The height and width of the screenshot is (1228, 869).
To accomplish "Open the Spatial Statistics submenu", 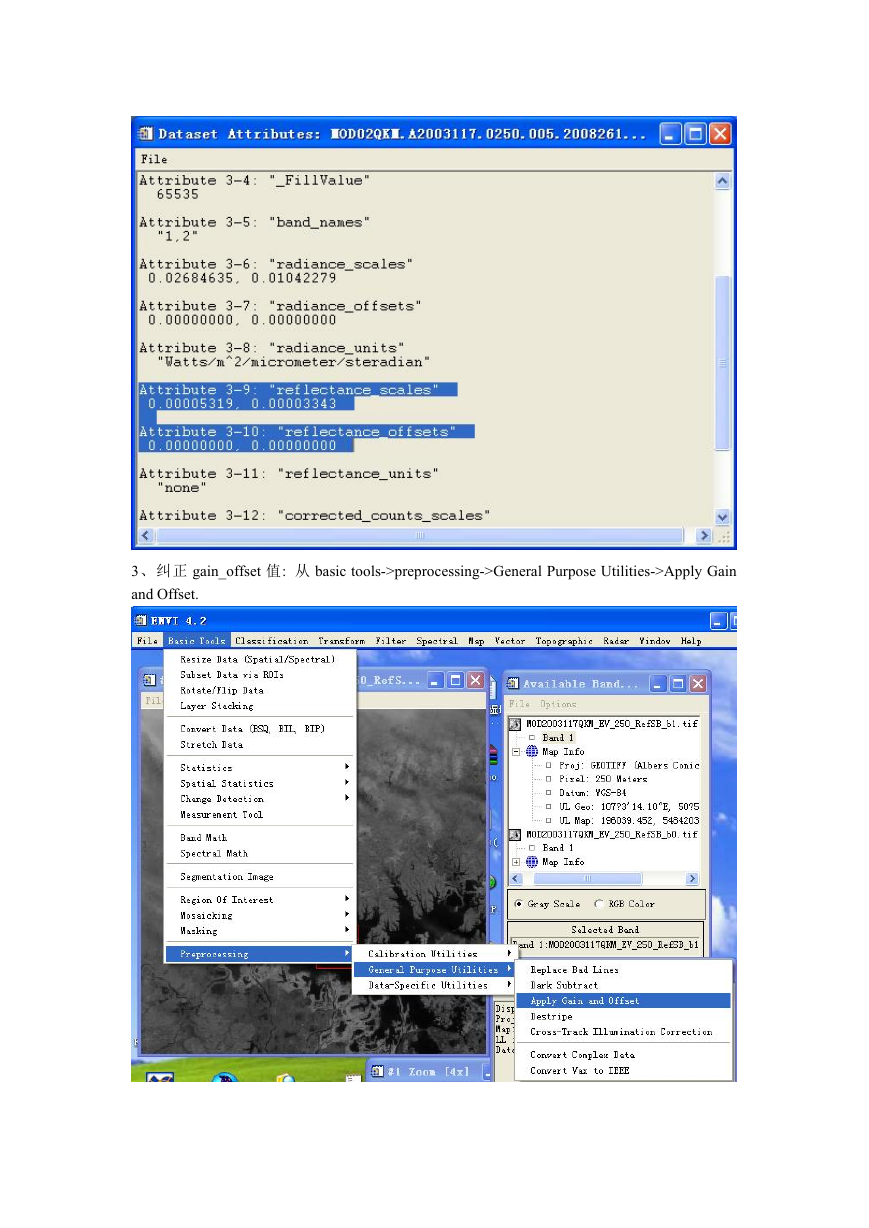I will pyautogui.click(x=259, y=784).
